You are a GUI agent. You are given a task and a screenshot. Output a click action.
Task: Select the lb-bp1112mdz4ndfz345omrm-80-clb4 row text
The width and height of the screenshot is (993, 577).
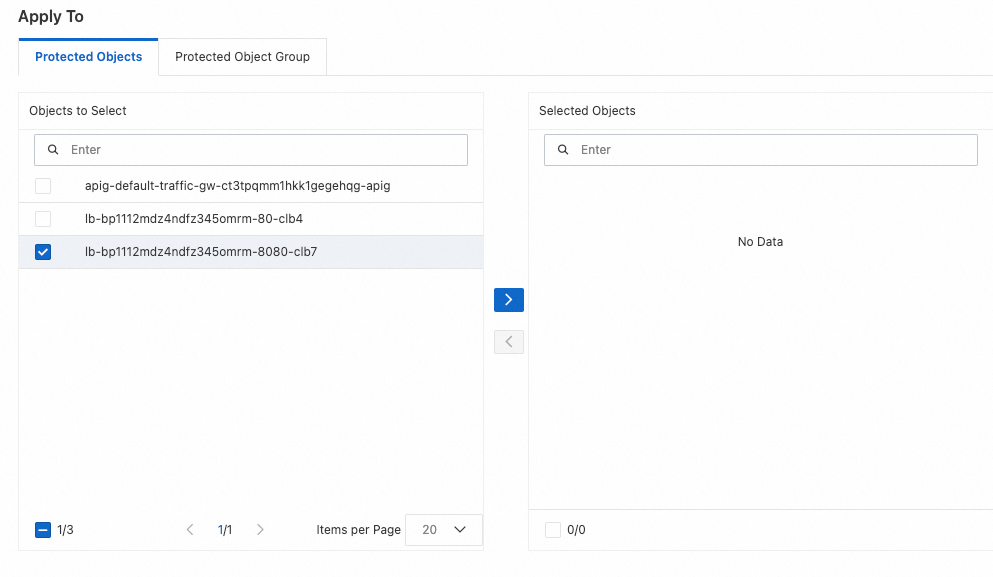(194, 219)
